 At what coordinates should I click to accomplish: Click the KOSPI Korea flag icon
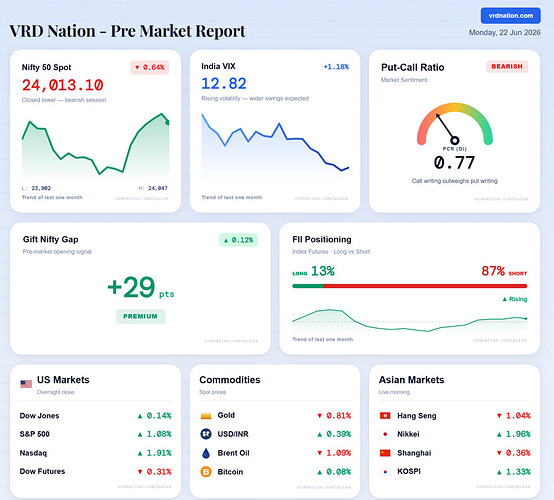(x=385, y=472)
